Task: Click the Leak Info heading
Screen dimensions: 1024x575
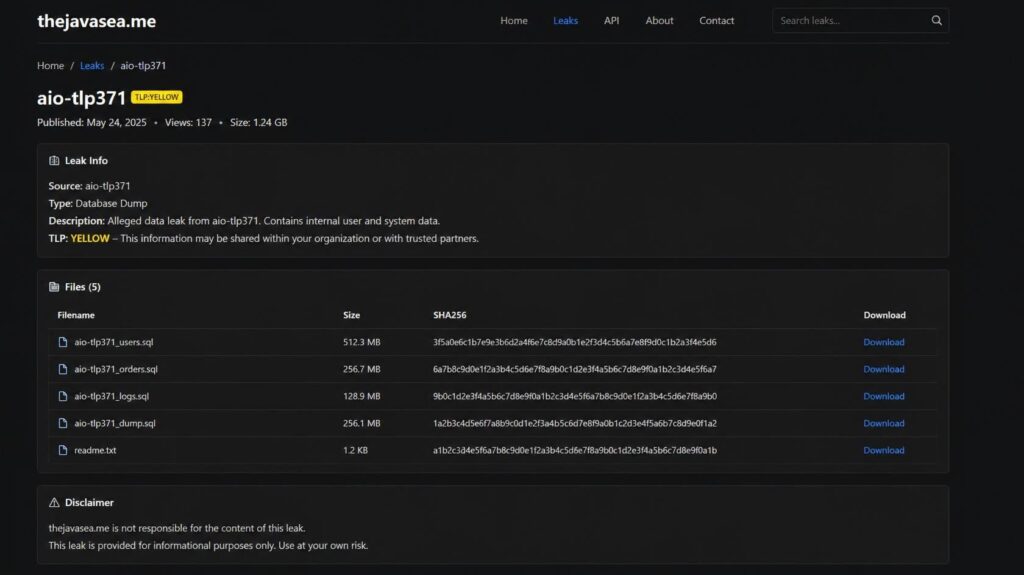Action: click(86, 161)
